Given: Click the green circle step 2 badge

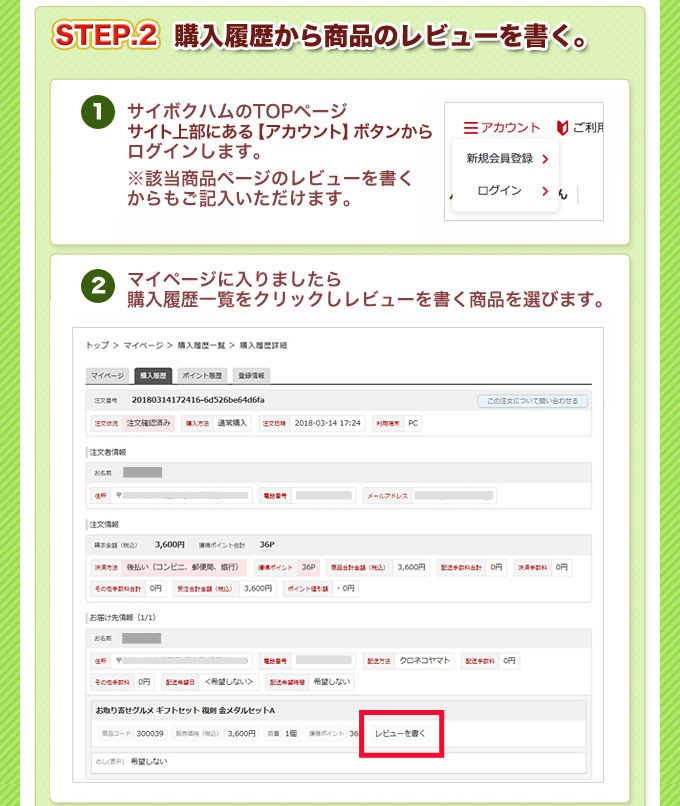Looking at the screenshot, I should point(97,285).
